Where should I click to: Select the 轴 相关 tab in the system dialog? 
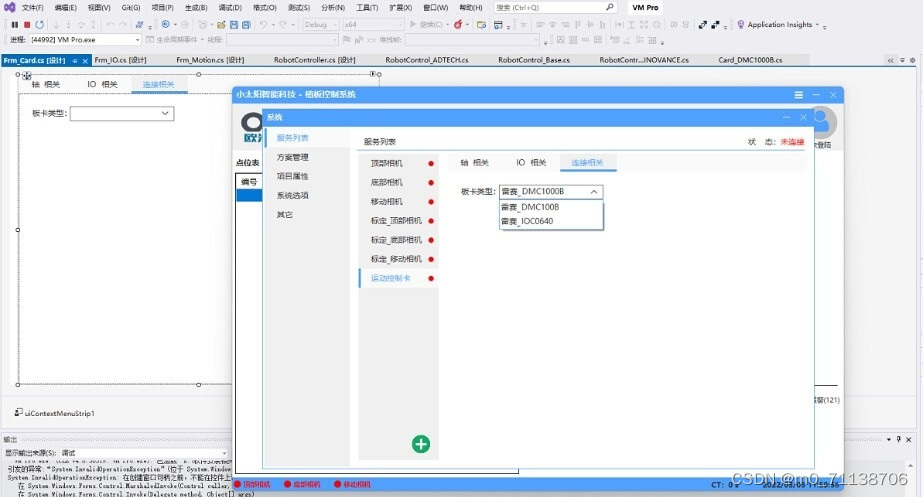click(x=474, y=163)
